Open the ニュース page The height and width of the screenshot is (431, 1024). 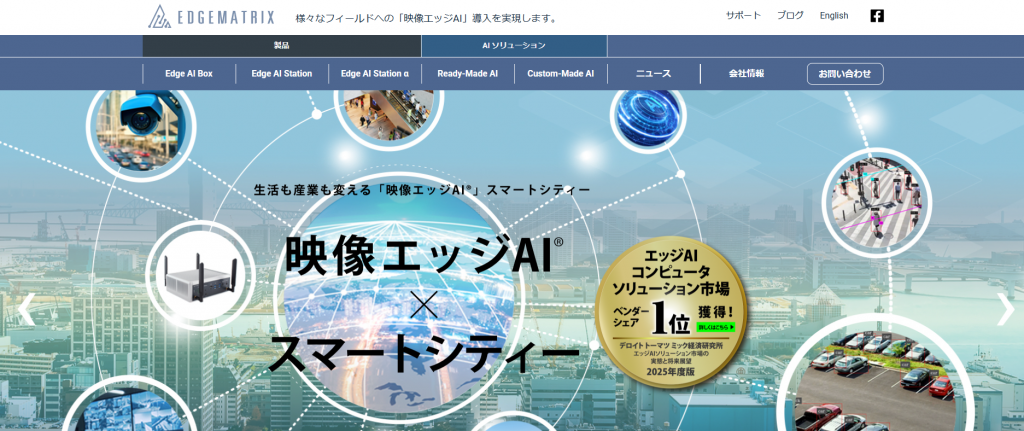(653, 74)
